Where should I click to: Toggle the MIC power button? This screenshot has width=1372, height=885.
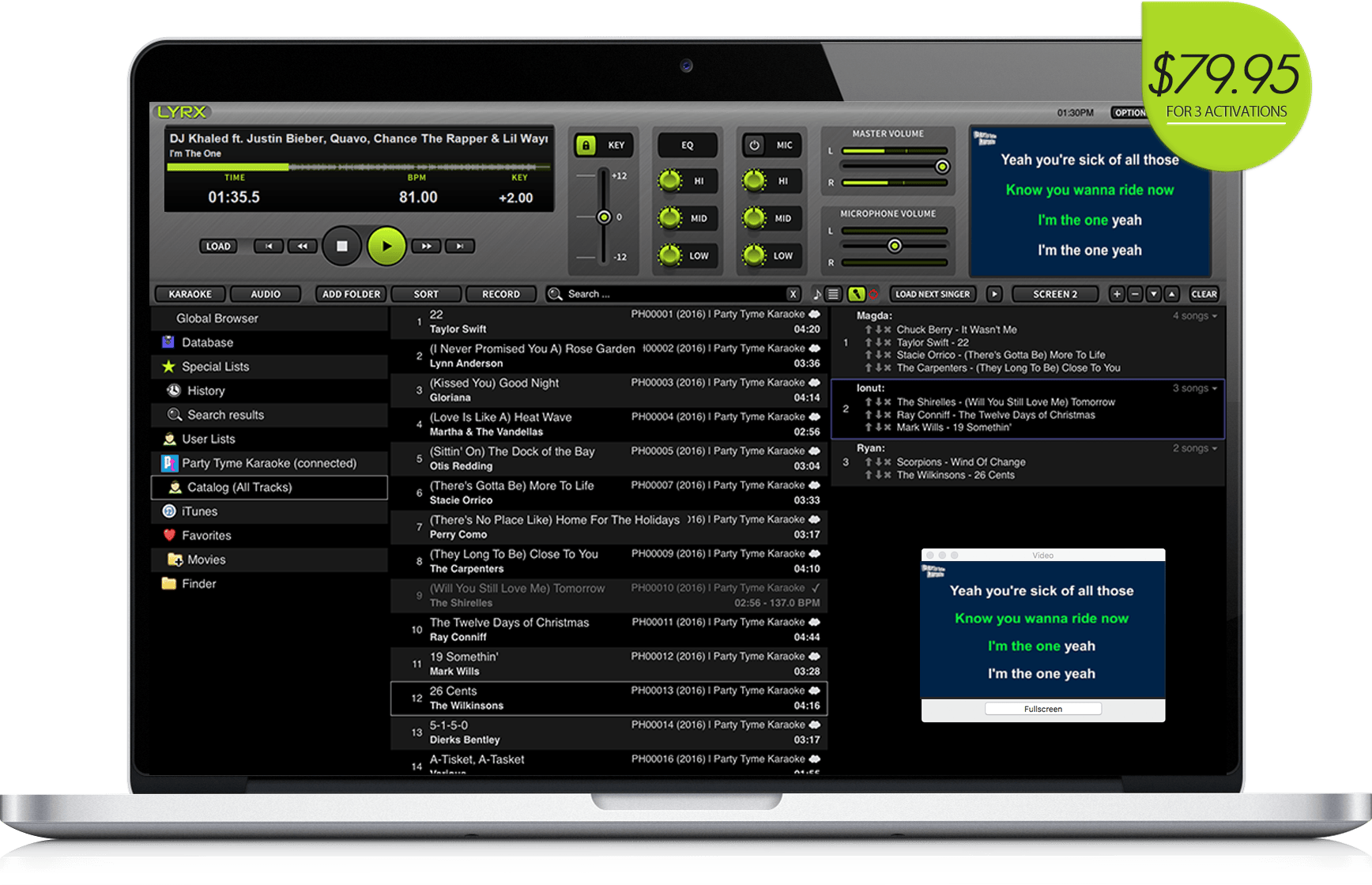pos(755,145)
